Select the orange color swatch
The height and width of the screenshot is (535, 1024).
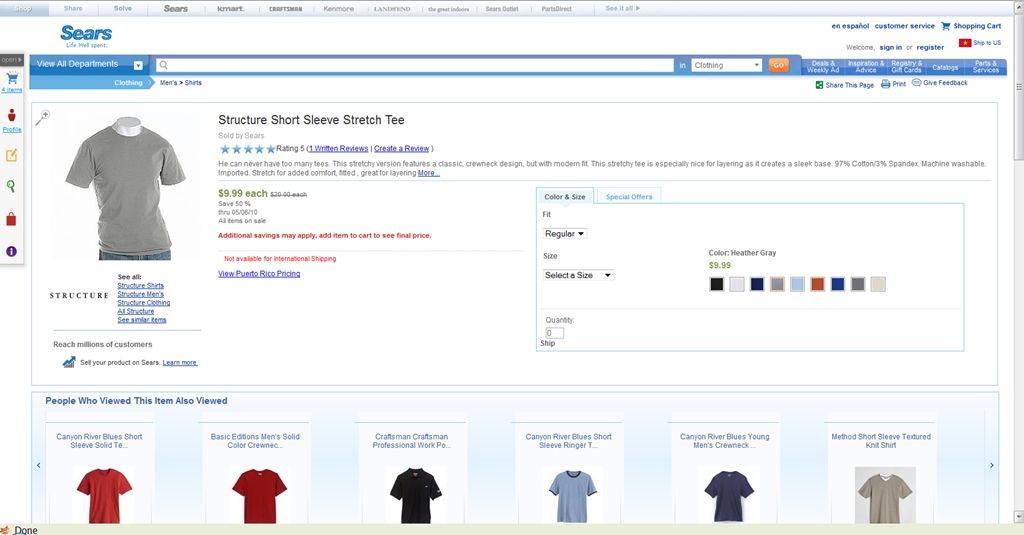click(x=818, y=284)
